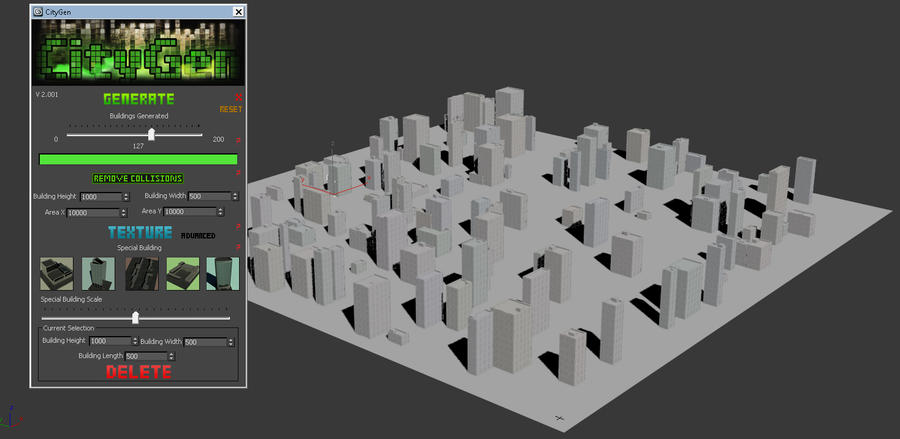Click the TEXTURE button
This screenshot has height=439, width=900.
click(x=140, y=232)
